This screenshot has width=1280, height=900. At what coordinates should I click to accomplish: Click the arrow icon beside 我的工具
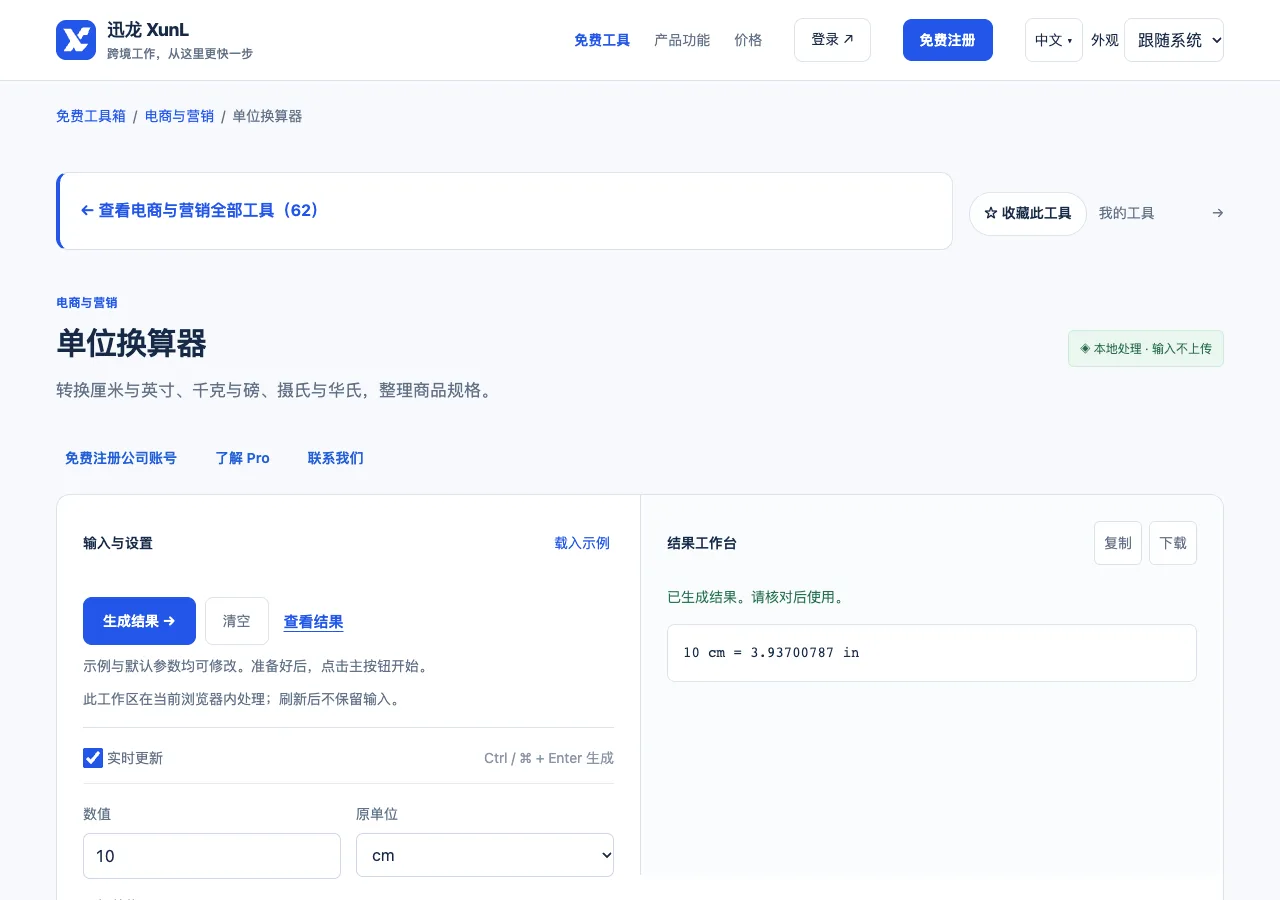tap(1217, 213)
